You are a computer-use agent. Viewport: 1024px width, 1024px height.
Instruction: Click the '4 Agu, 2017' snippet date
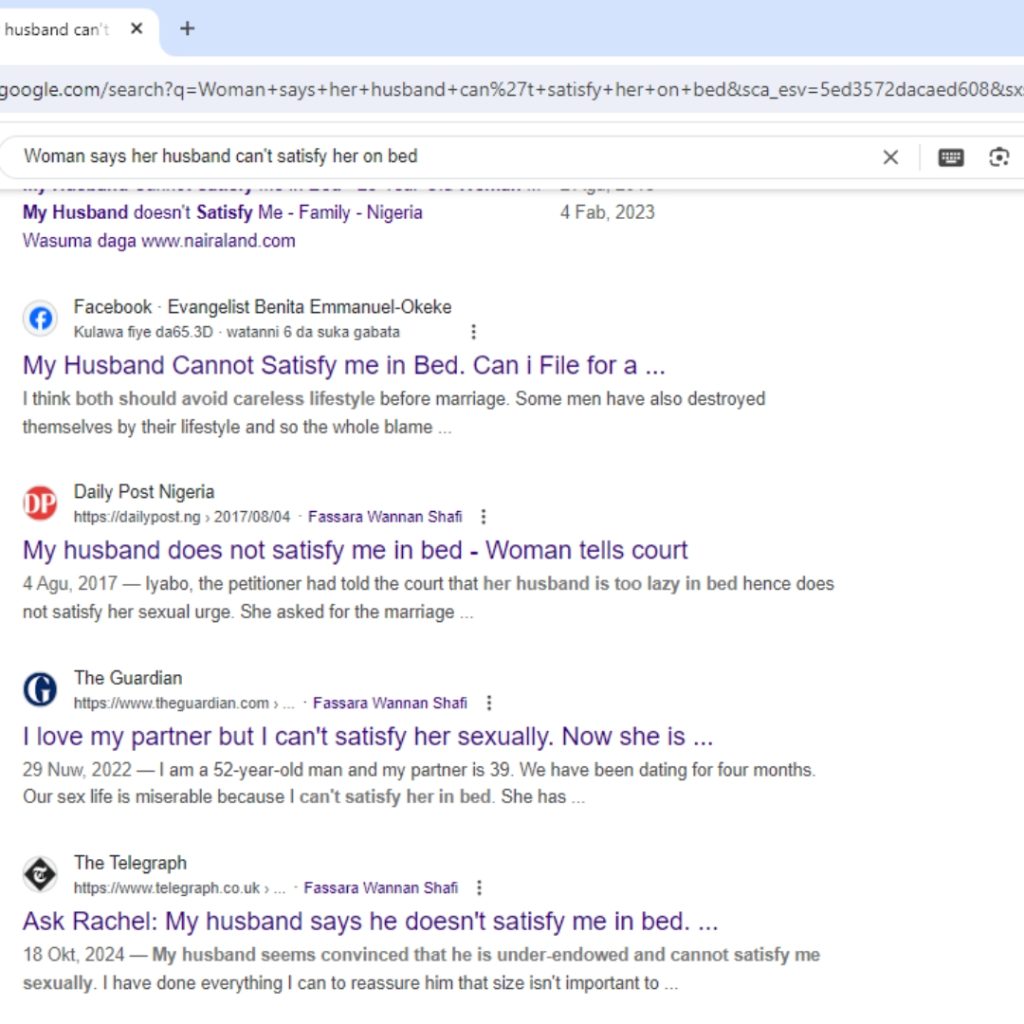coord(70,583)
